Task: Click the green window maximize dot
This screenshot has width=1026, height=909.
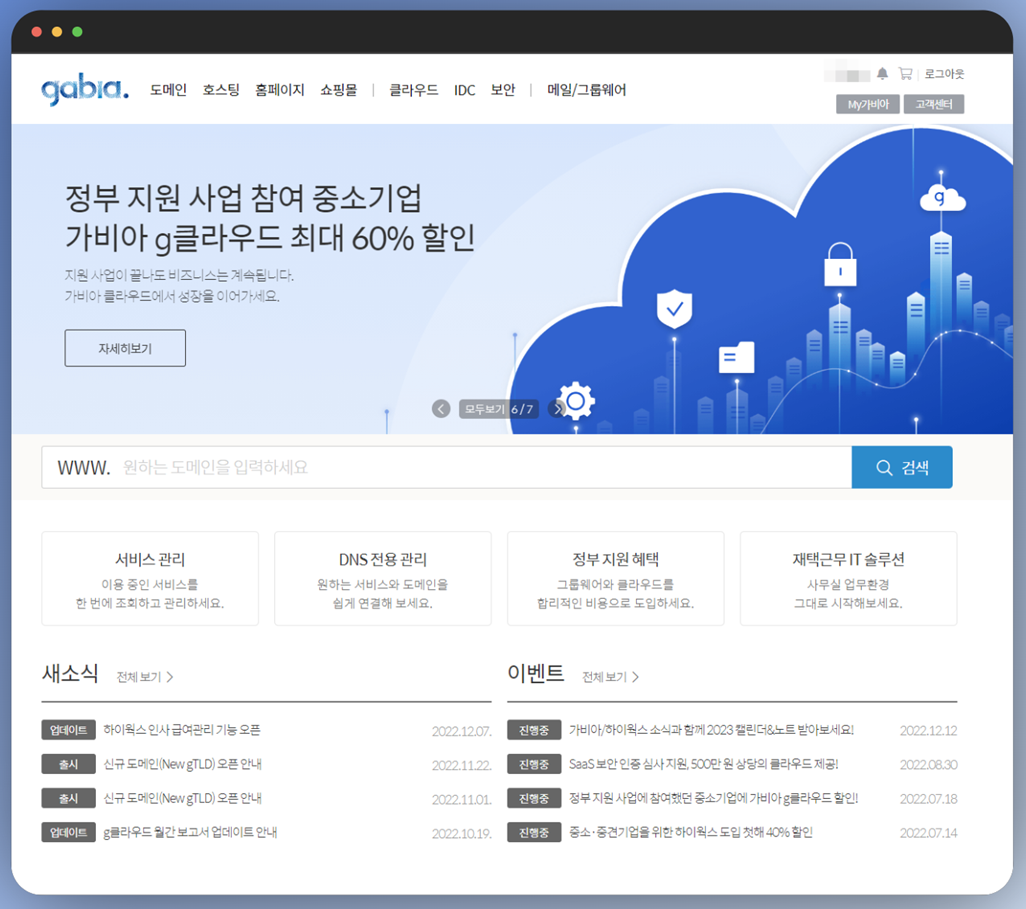Action: pyautogui.click(x=77, y=31)
